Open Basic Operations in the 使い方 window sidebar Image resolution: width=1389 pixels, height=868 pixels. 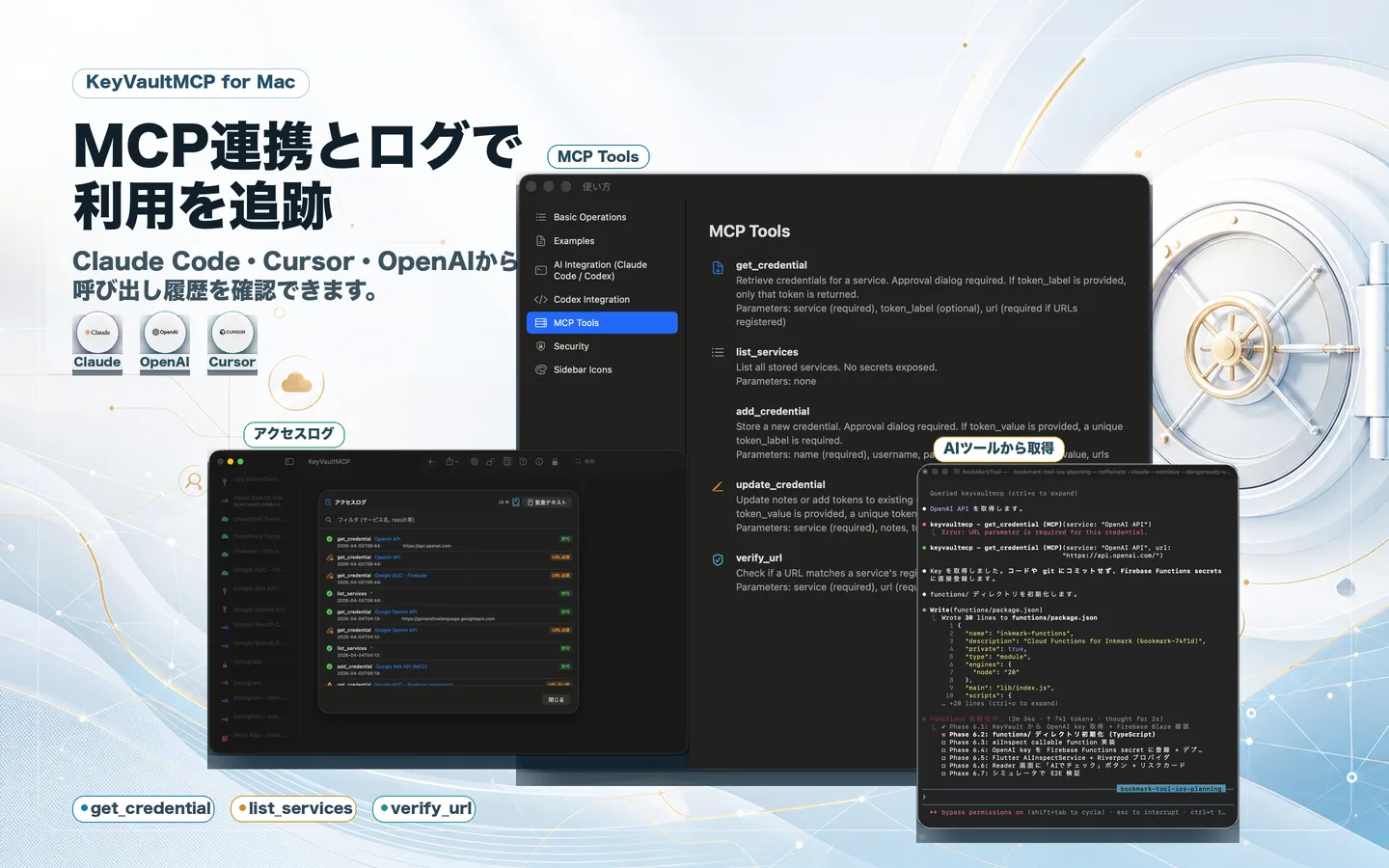pos(602,217)
